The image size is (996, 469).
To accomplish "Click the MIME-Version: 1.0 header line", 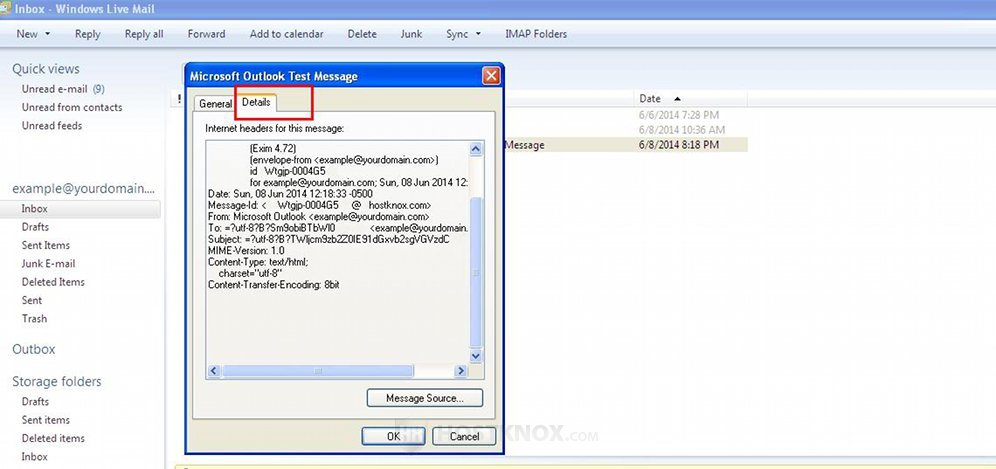I will [x=246, y=251].
